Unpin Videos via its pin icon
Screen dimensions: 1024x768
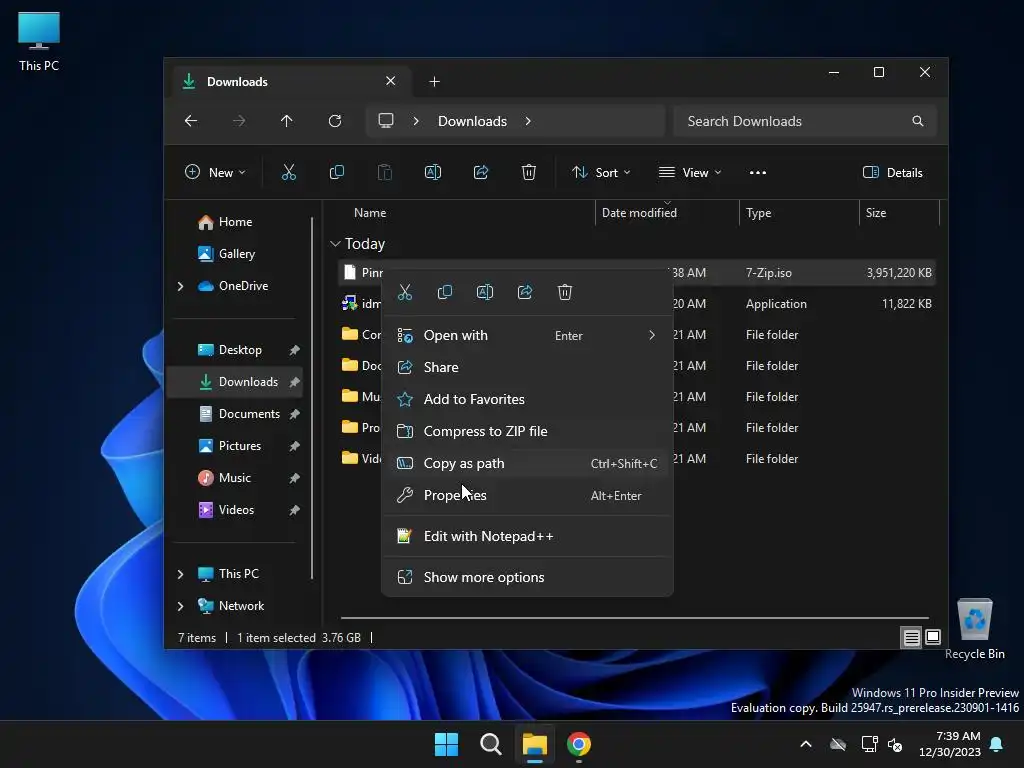(295, 510)
